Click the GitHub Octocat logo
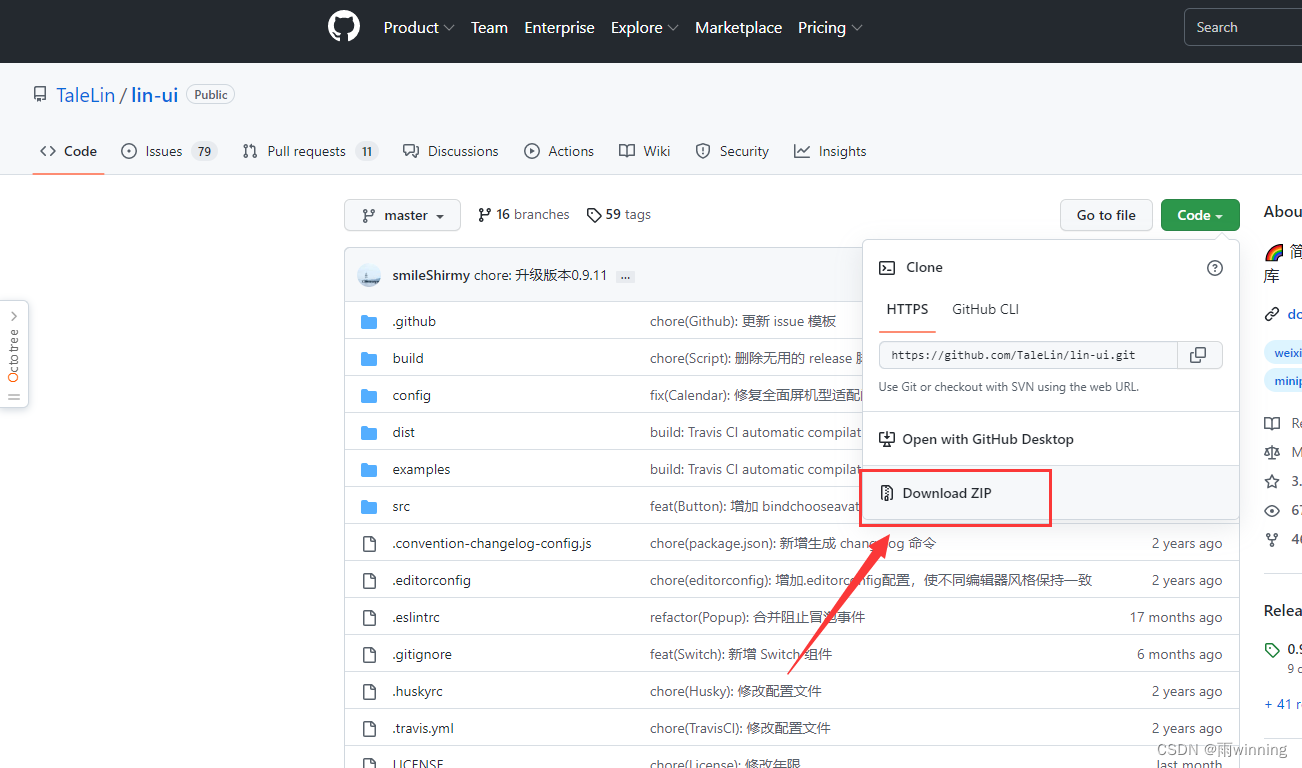Viewport: 1302px width, 768px height. [x=344, y=27]
